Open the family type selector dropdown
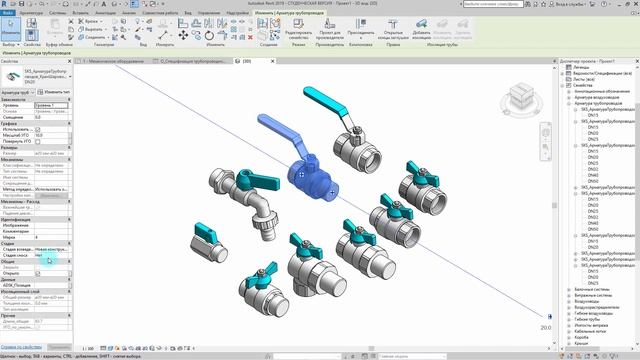The width and height of the screenshot is (640, 360). tap(70, 76)
